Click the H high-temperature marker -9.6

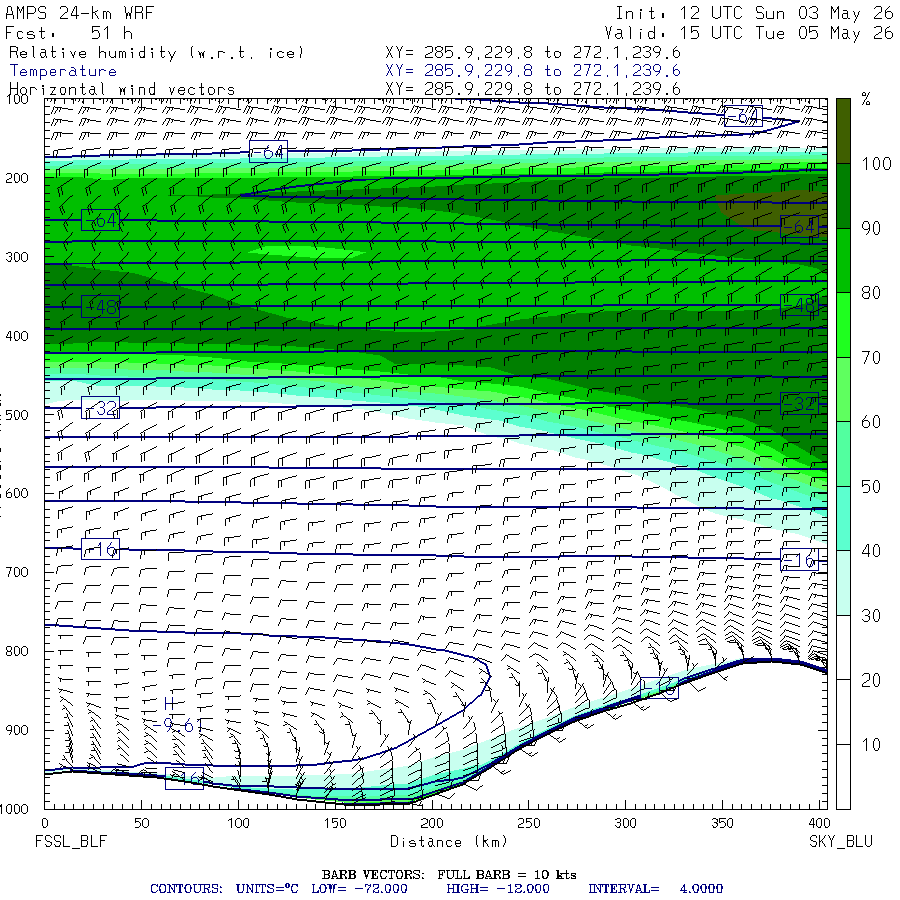(173, 715)
